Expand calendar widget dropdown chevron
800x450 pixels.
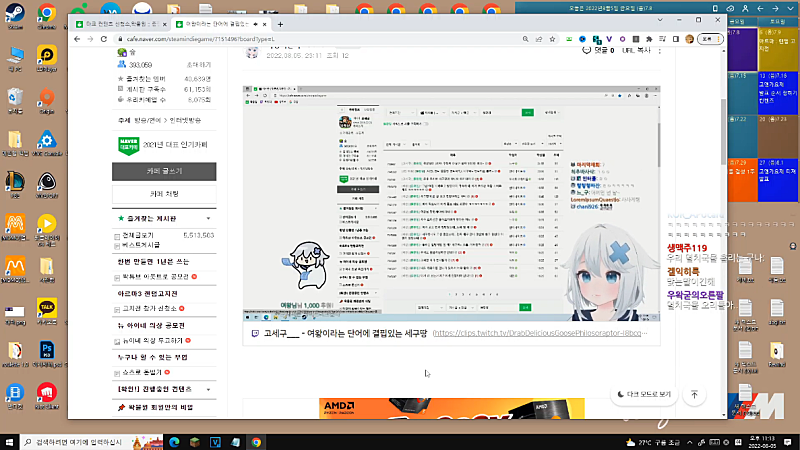click(x=790, y=8)
